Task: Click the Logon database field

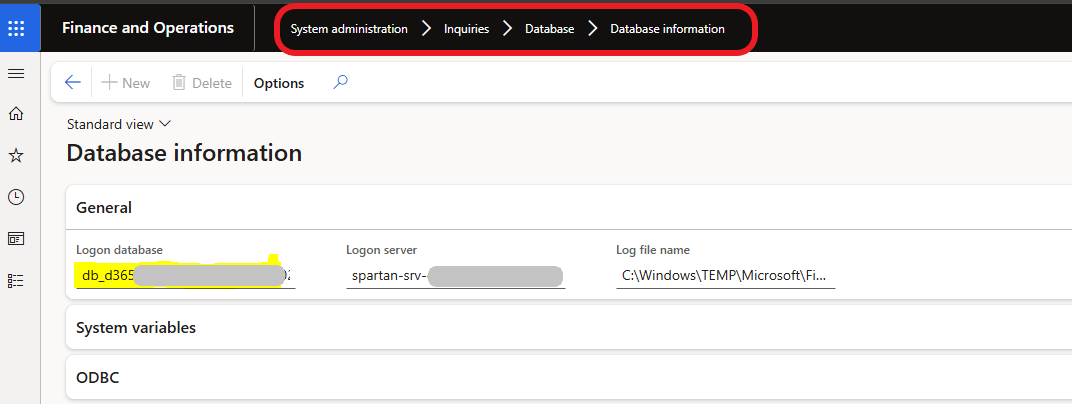Action: (x=185, y=276)
